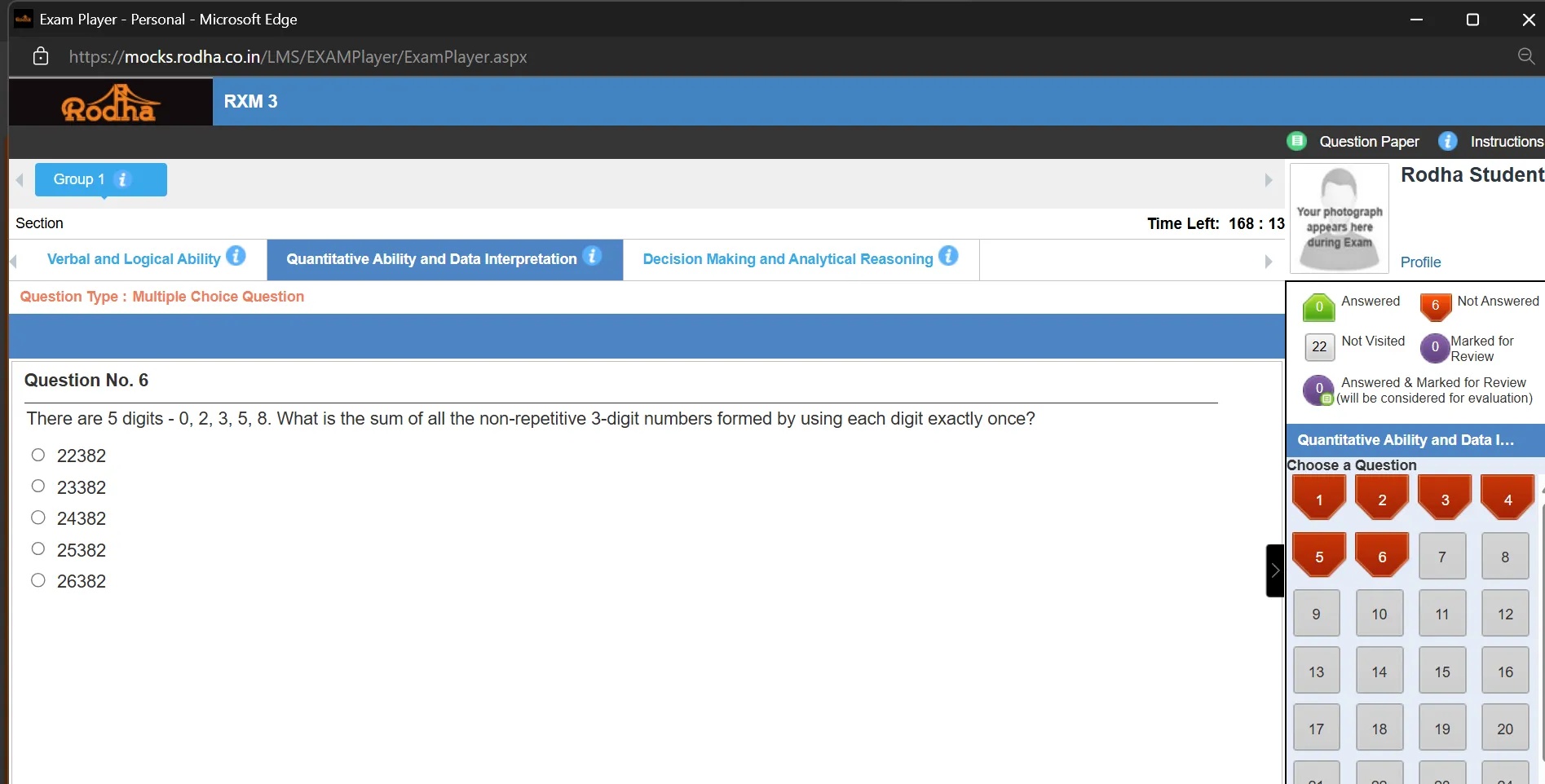Click info icon beside Verbal and Logical Ability
This screenshot has width=1545, height=784.
236,257
